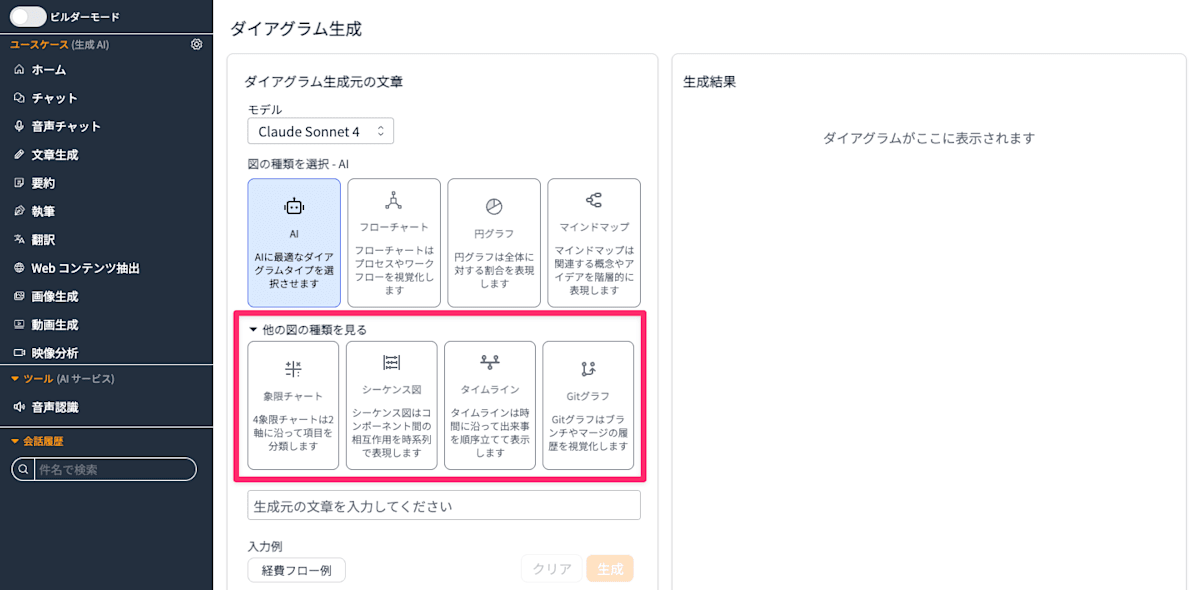
Task: Select the フローチャート diagram type card
Action: [394, 243]
